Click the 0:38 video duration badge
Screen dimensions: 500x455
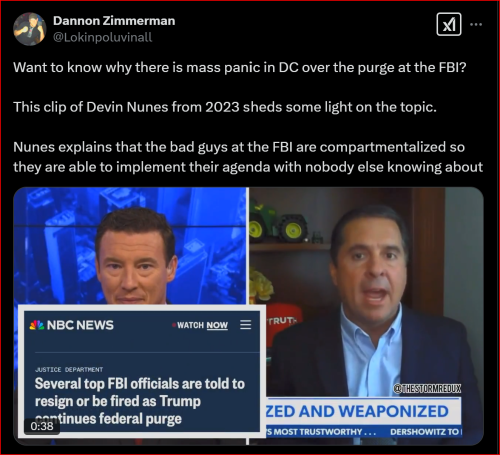[42, 426]
